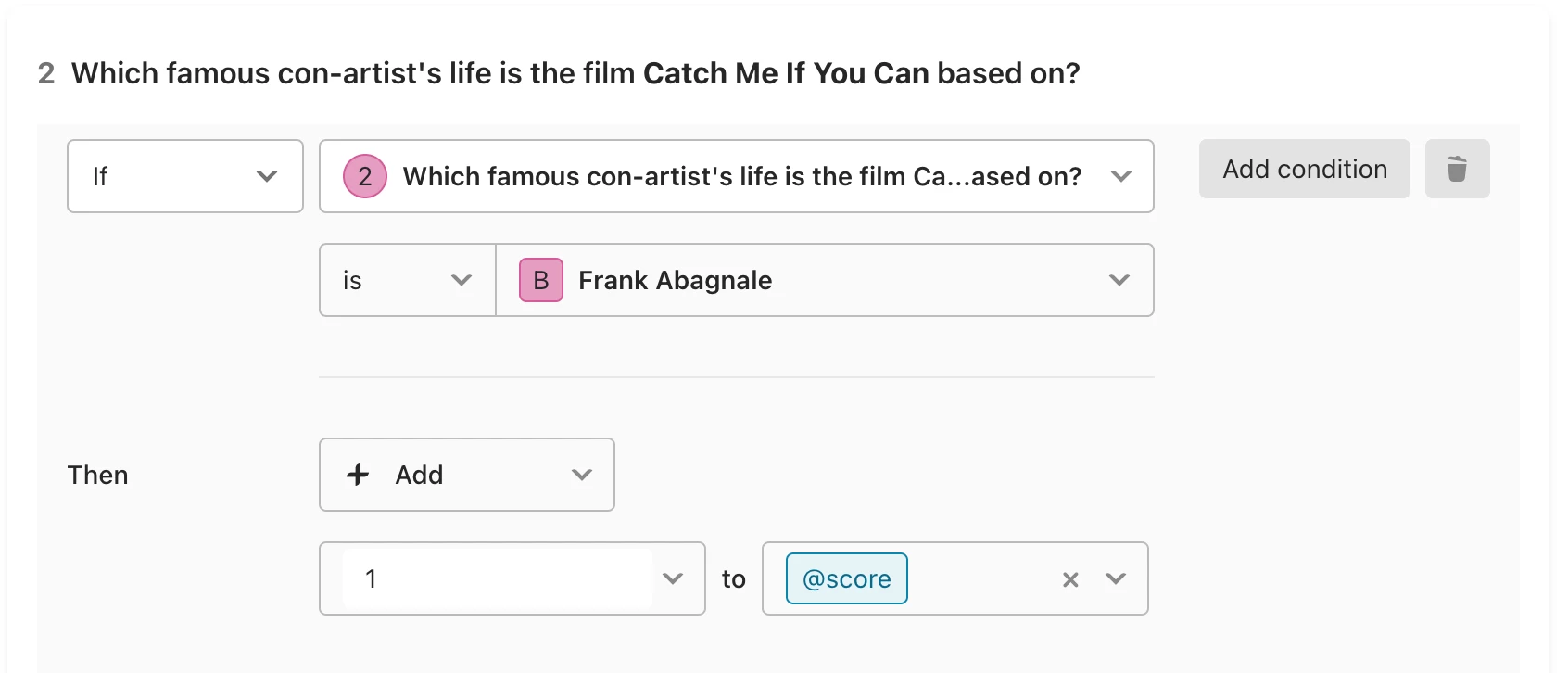1568x673 pixels.
Task: Click the Frank Abagnale answer text
Action: coord(675,280)
